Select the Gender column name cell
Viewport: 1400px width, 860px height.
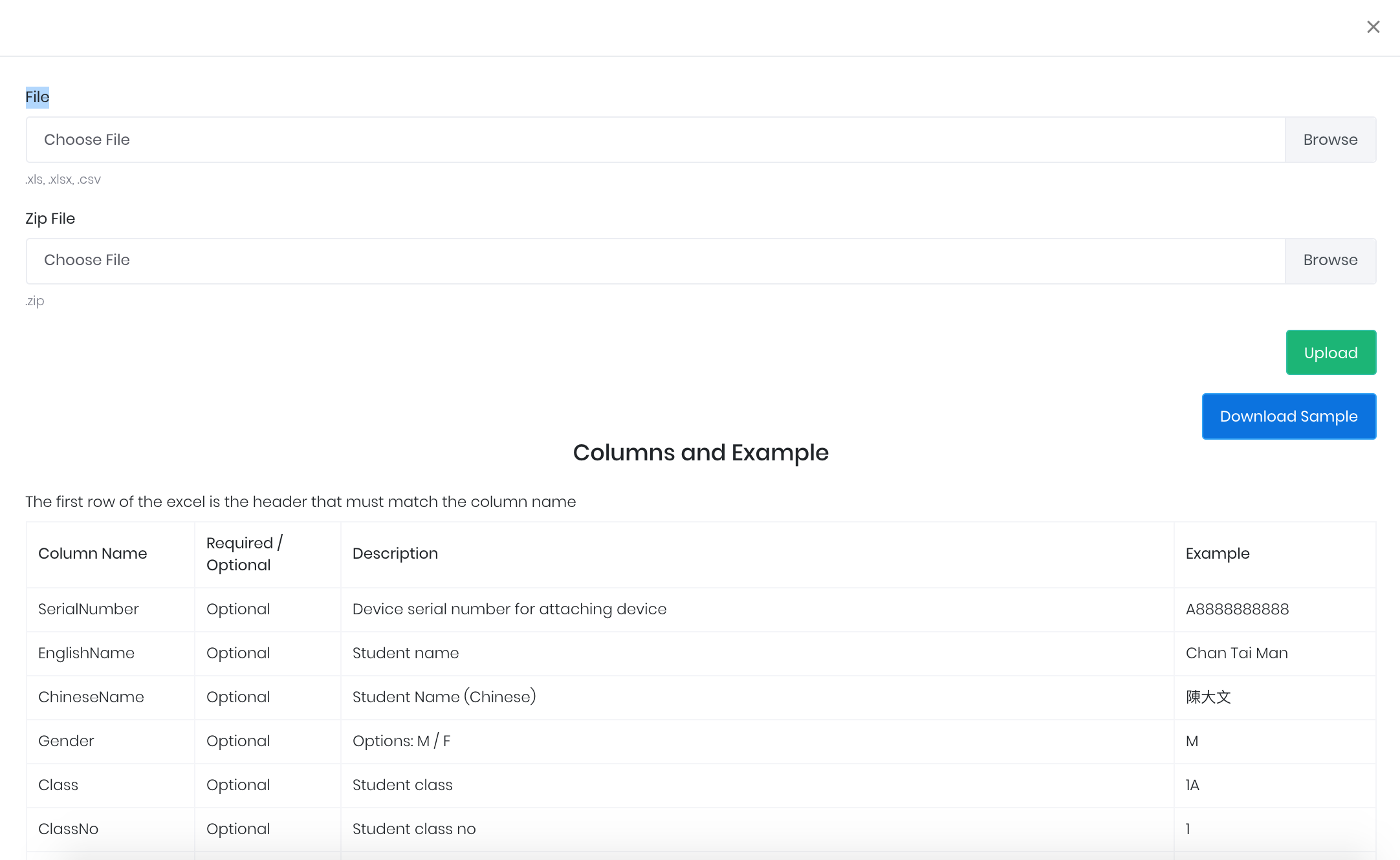(x=66, y=741)
